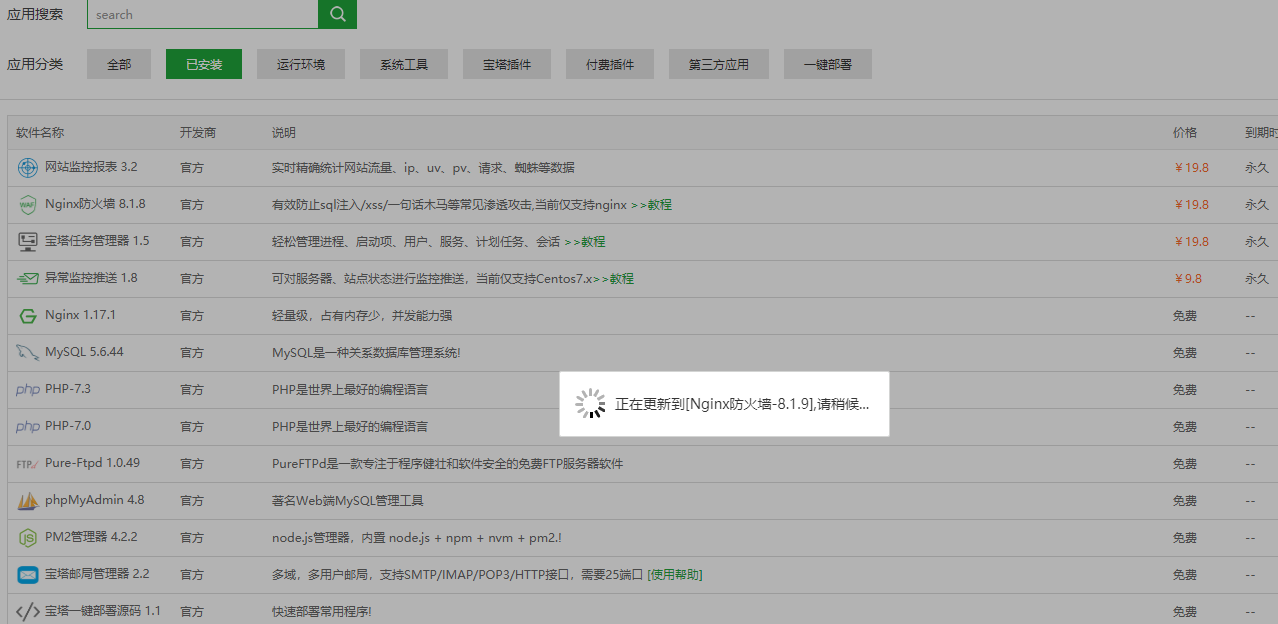The height and width of the screenshot is (624, 1278).
Task: Open the 异常监控推送 >>教程 tutorial link
Action: point(614,279)
